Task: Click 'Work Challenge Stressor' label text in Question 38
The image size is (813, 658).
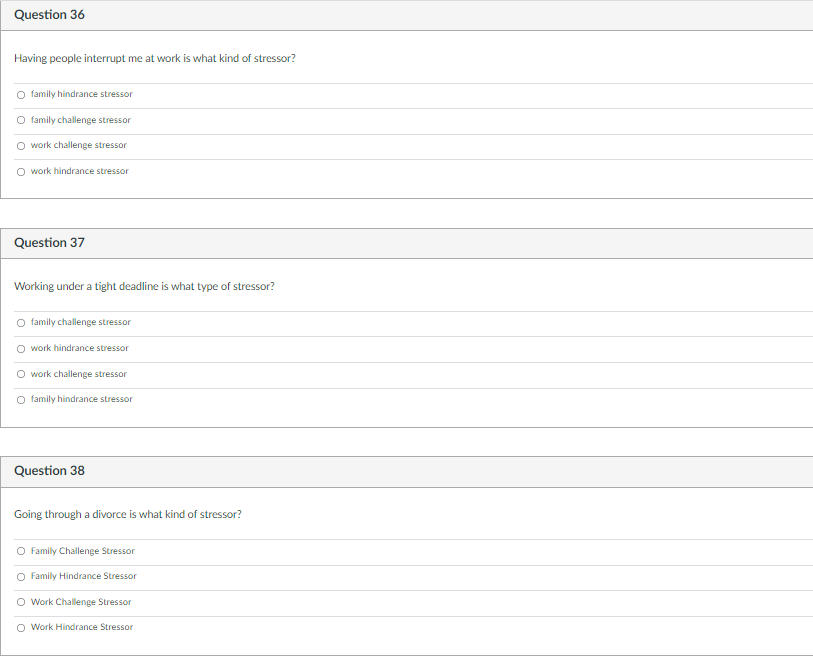Action: 81,602
